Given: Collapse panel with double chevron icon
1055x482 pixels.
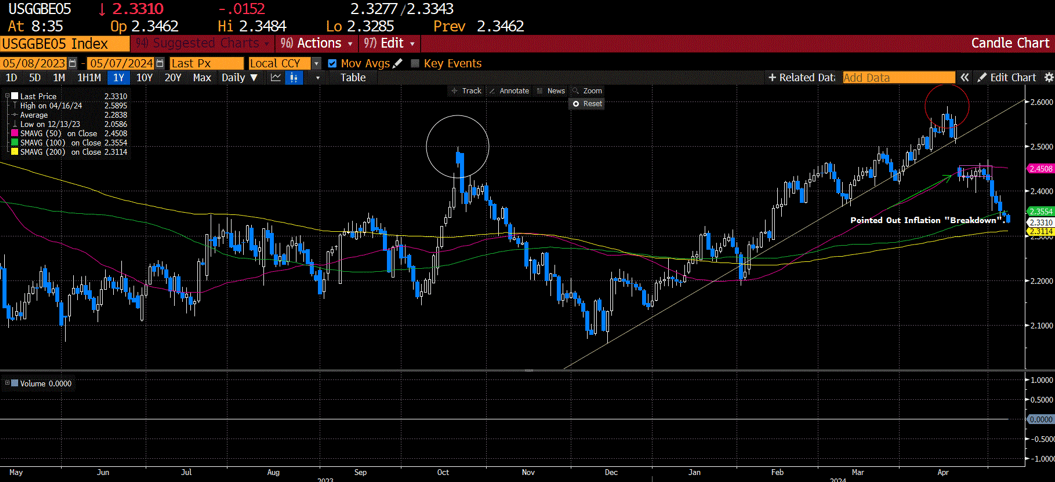Looking at the screenshot, I should 965,78.
